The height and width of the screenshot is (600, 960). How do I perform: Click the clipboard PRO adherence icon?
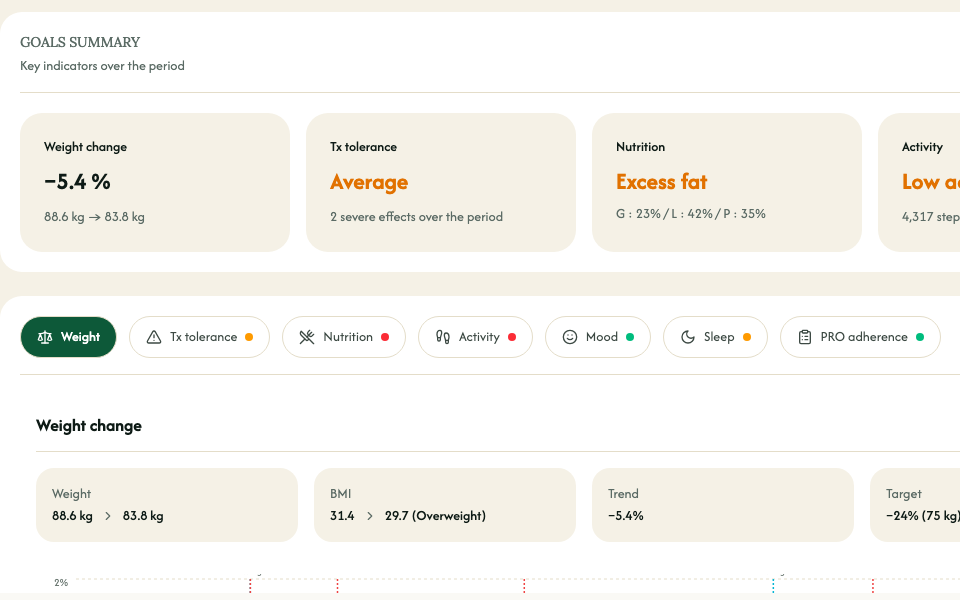coord(805,337)
